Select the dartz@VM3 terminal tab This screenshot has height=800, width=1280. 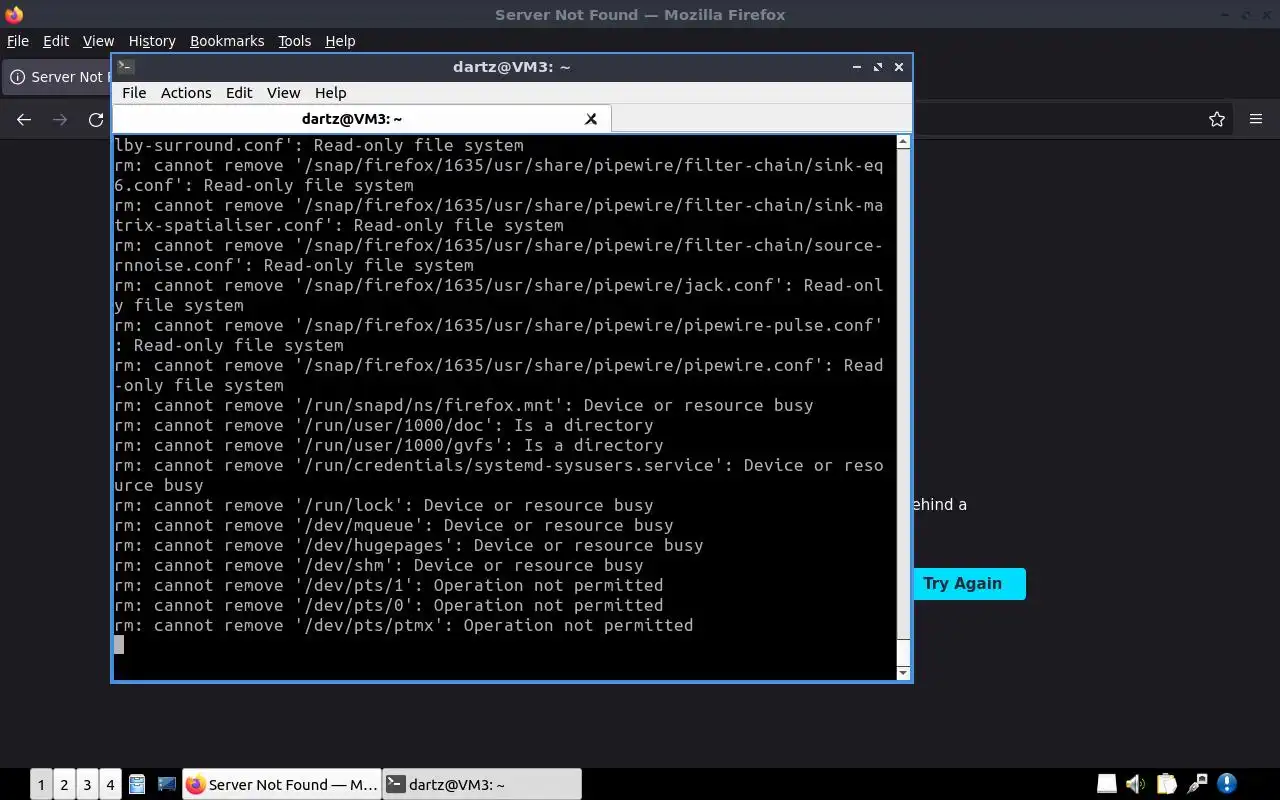[352, 119]
